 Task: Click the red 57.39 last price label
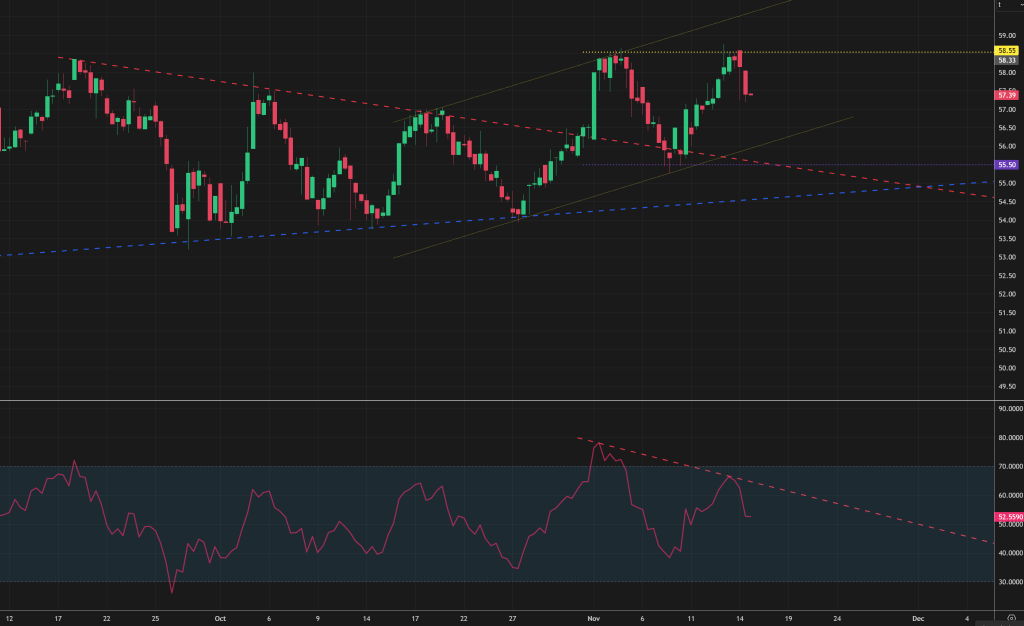pos(1007,94)
